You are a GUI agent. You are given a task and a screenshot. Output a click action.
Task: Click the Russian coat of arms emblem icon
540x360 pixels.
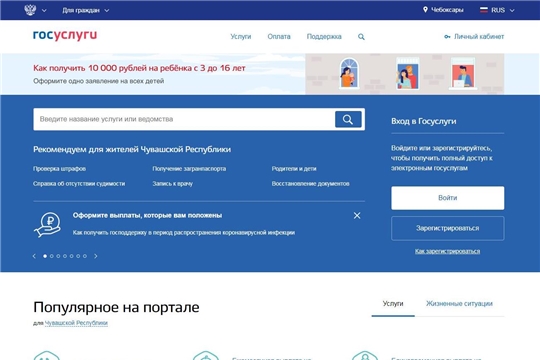point(30,10)
